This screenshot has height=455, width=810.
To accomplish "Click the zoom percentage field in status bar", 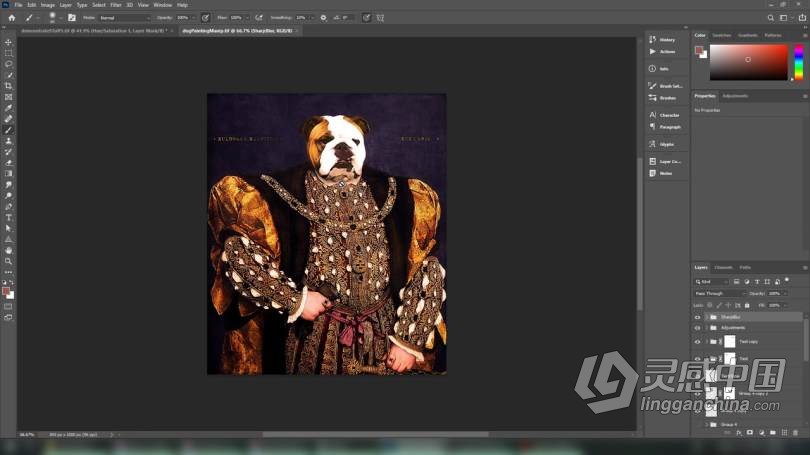I will coord(27,435).
